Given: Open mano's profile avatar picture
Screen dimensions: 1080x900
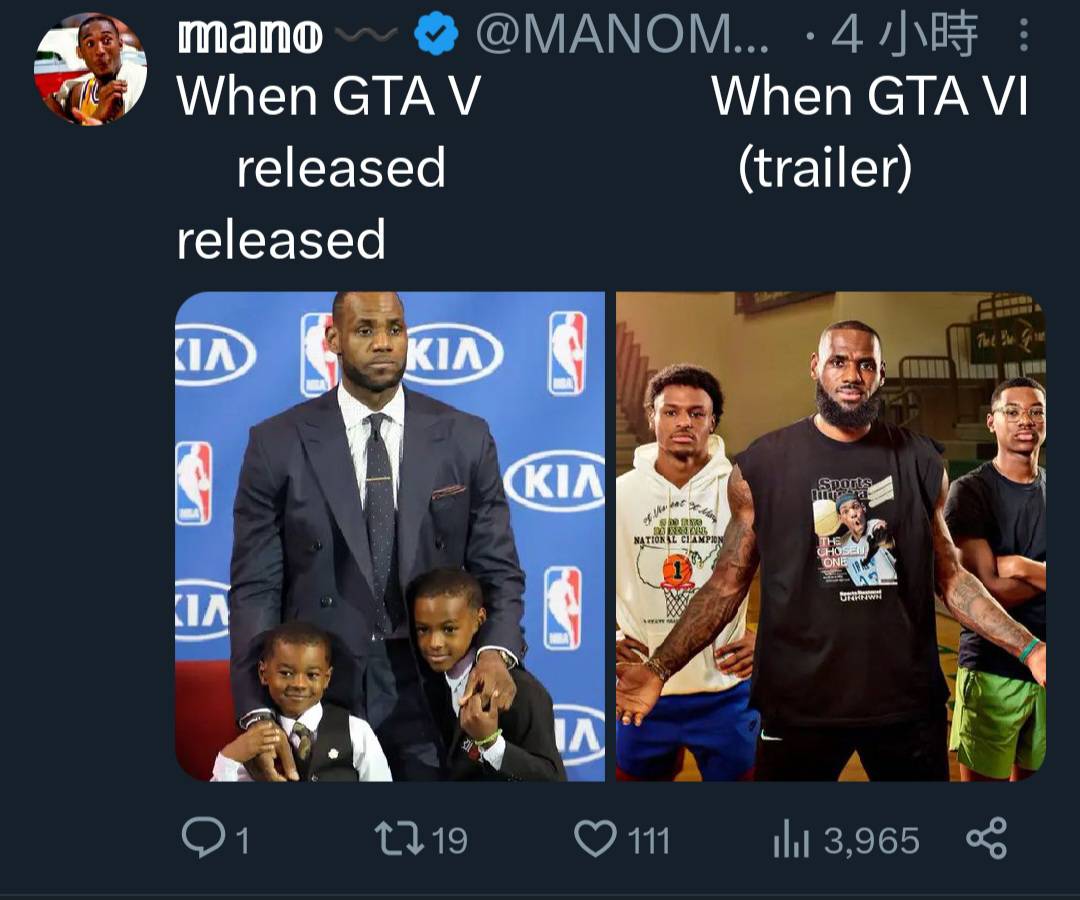Looking at the screenshot, I should point(90,69).
